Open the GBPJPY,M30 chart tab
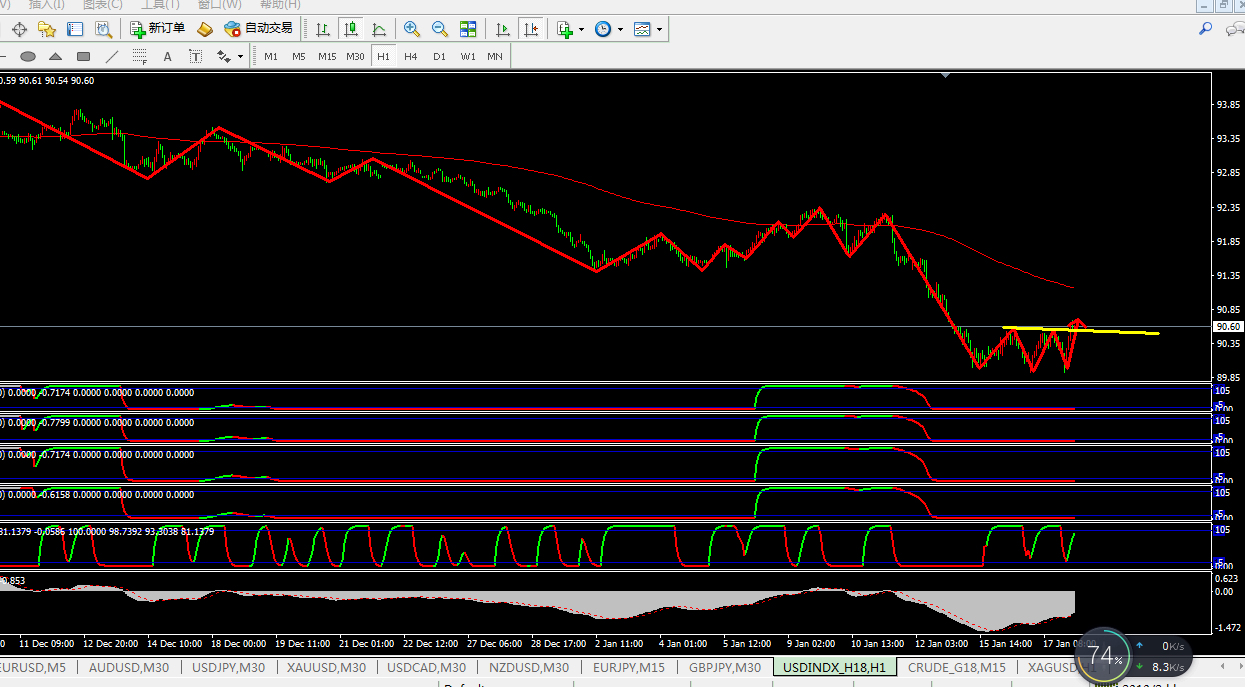The width and height of the screenshot is (1245, 687). point(725,667)
